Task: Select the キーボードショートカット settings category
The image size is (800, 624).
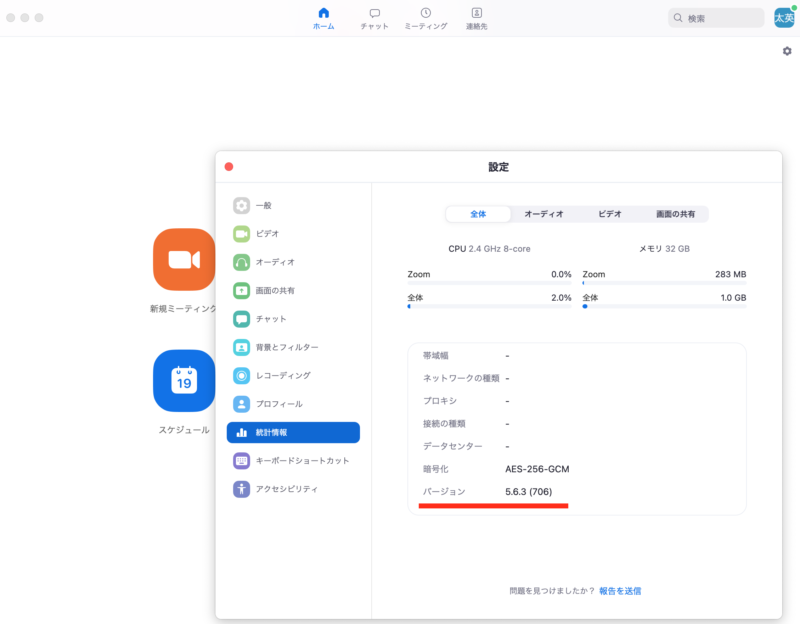Action: tap(293, 461)
